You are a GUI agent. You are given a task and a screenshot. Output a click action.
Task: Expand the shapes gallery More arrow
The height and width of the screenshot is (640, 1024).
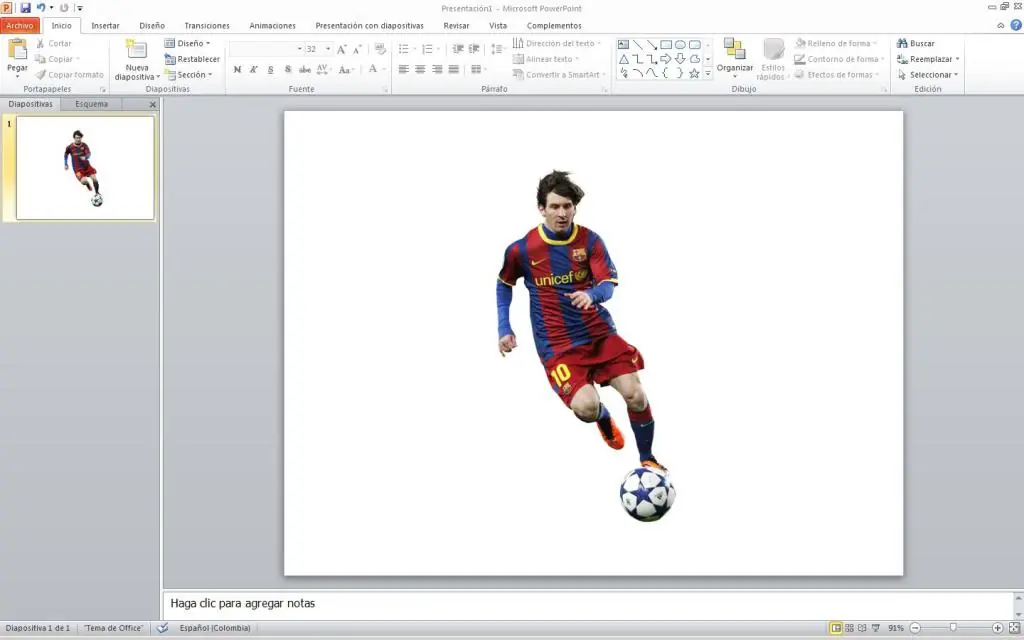coord(707,74)
